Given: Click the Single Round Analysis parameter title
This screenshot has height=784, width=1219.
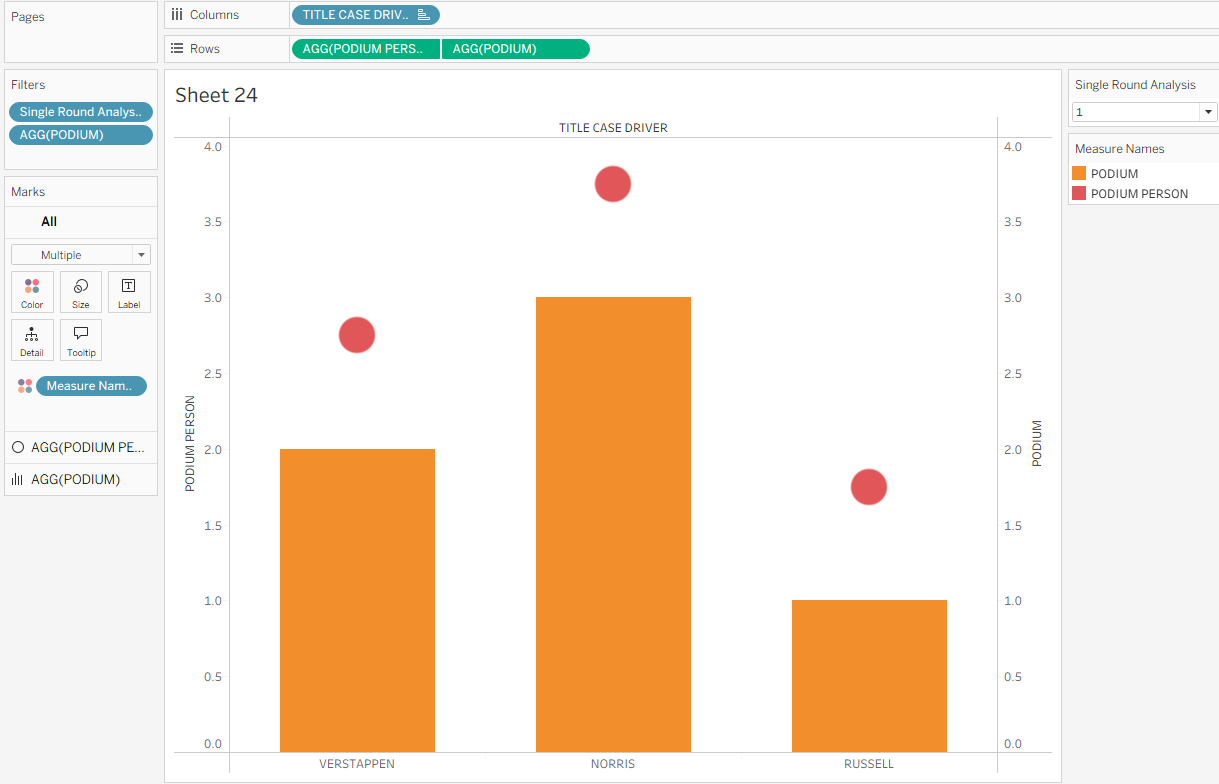Looking at the screenshot, I should click(x=1135, y=85).
